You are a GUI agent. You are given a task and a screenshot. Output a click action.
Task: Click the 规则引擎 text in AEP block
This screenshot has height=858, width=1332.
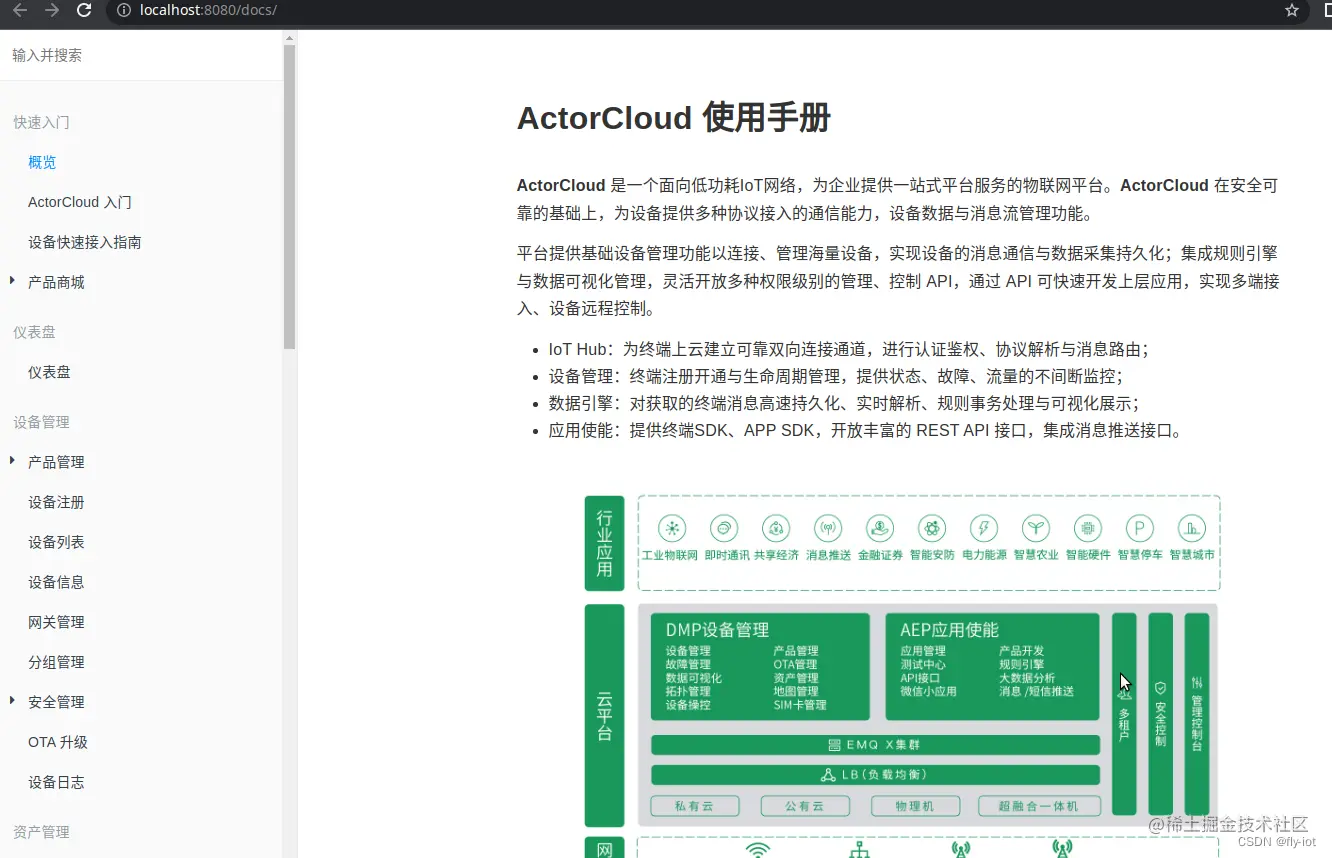click(1021, 664)
